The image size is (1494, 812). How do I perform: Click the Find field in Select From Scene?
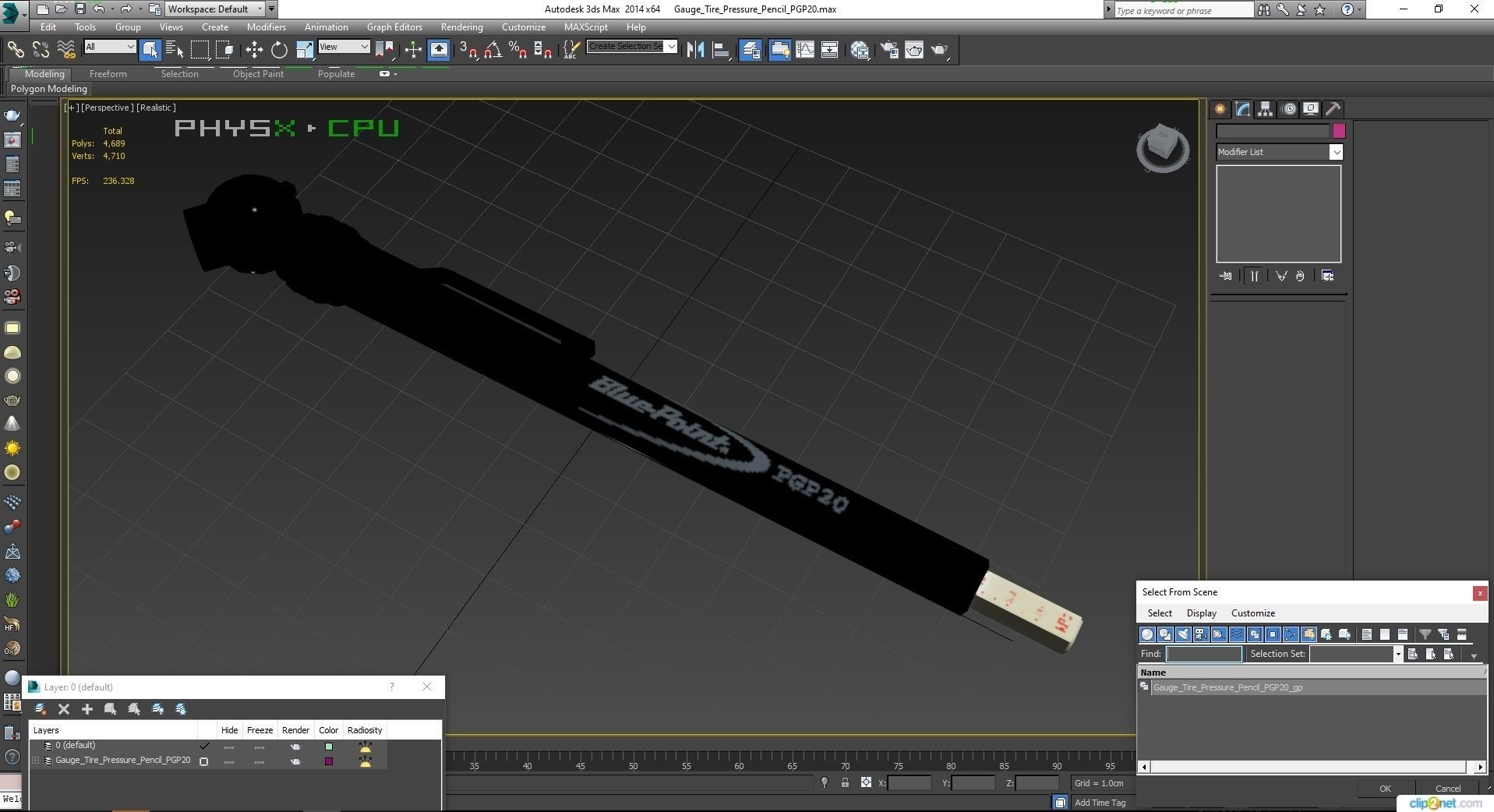click(1204, 654)
